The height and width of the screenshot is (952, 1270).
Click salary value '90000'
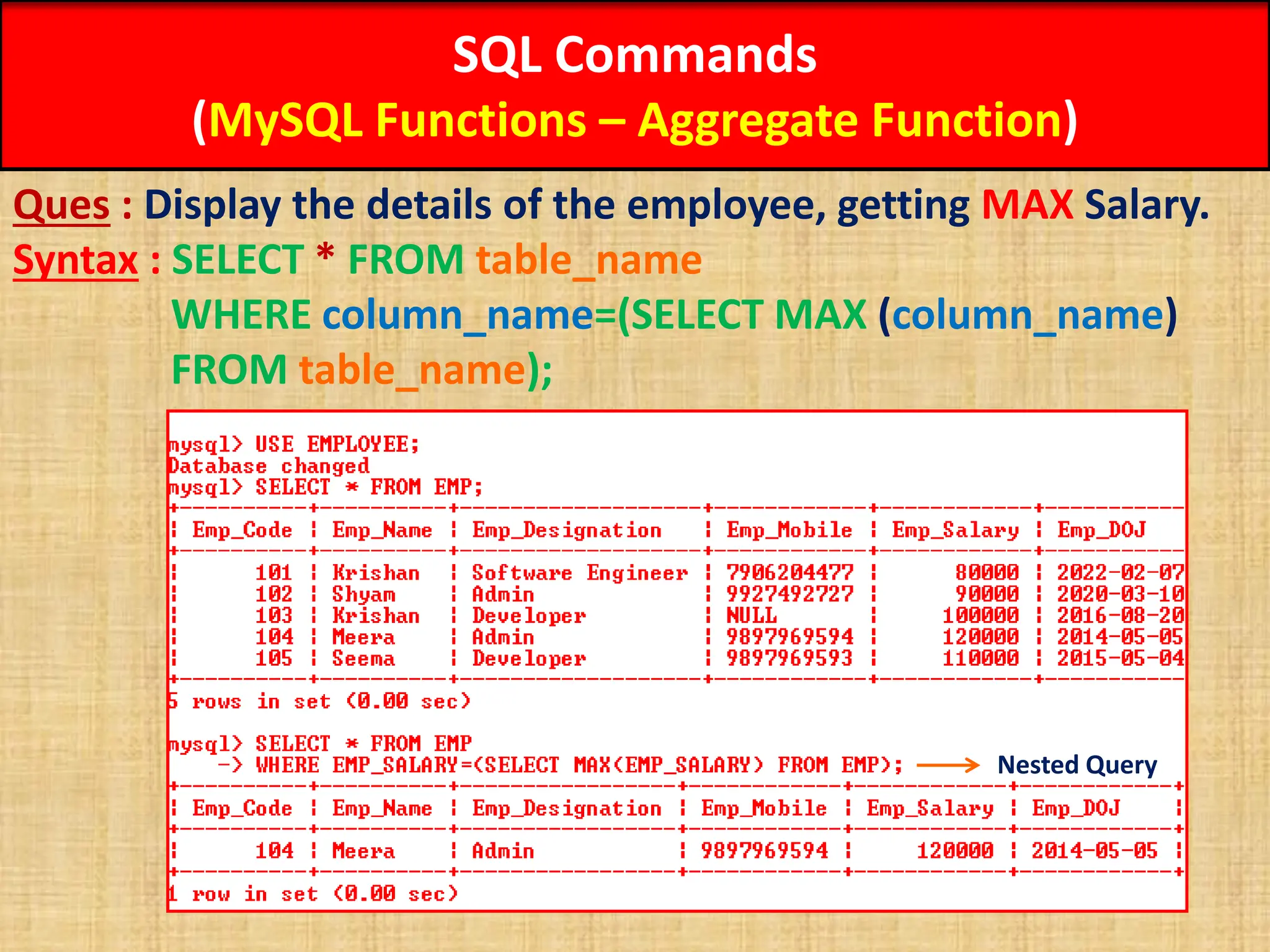[987, 594]
